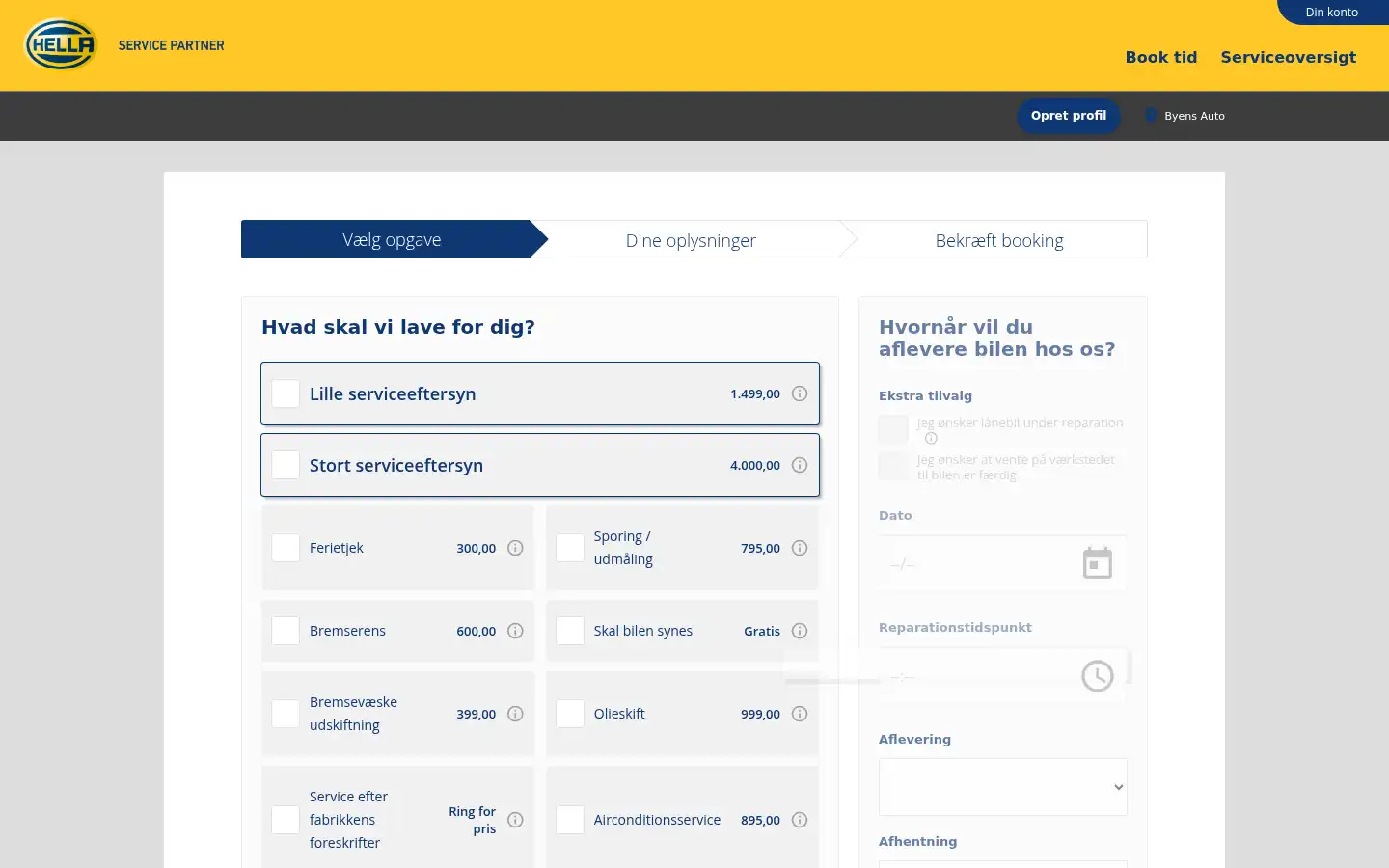
Task: Check the Stort serviceeftersyn checkbox
Action: pyautogui.click(x=286, y=465)
